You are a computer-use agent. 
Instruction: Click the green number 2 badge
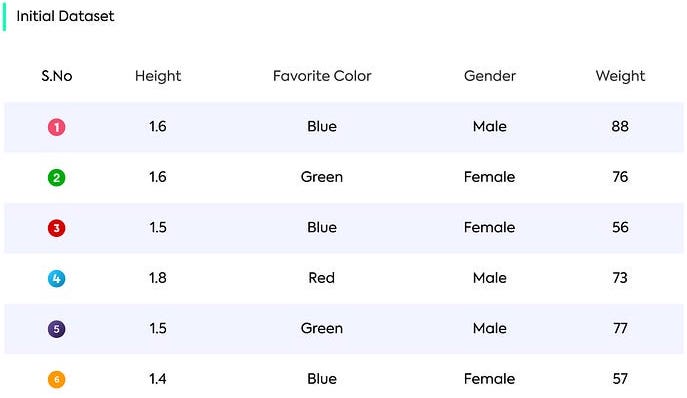pos(57,178)
